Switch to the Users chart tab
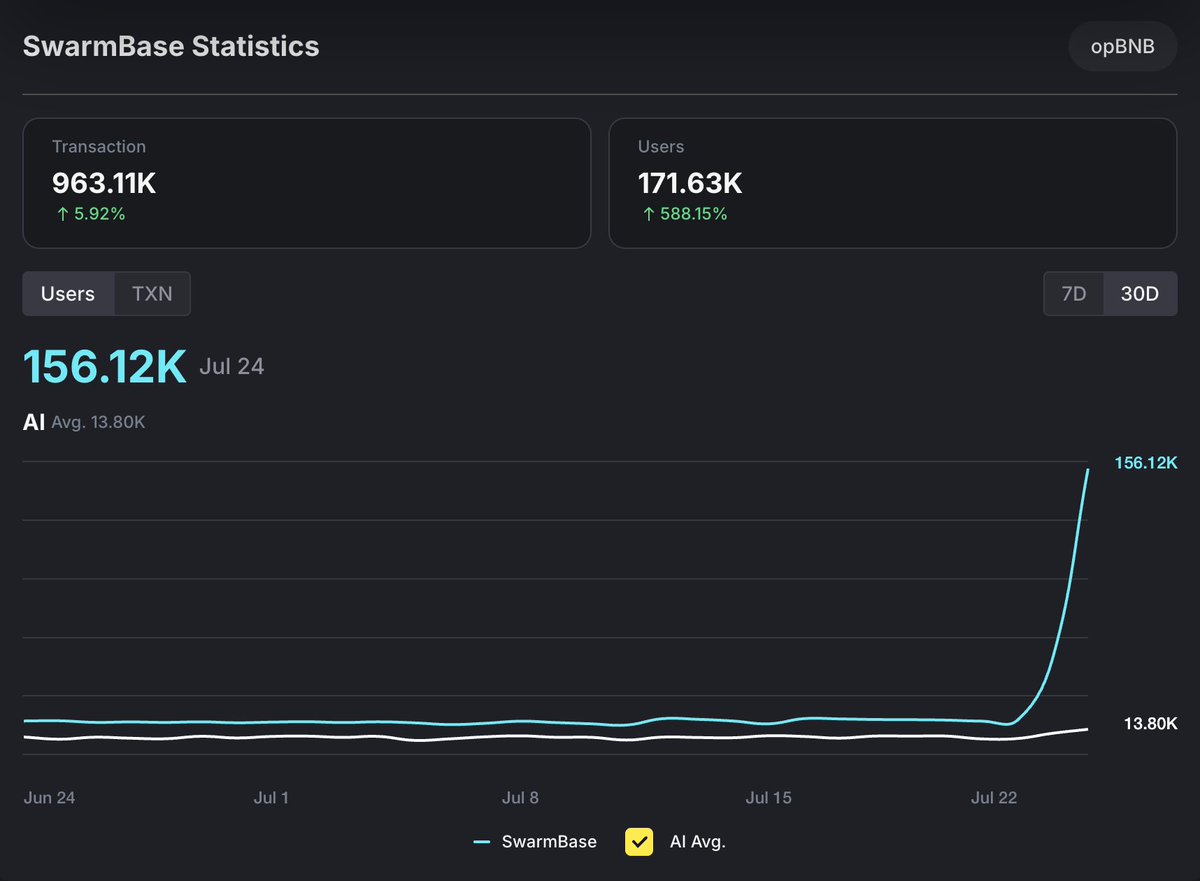Viewport: 1200px width, 881px height. pos(68,294)
